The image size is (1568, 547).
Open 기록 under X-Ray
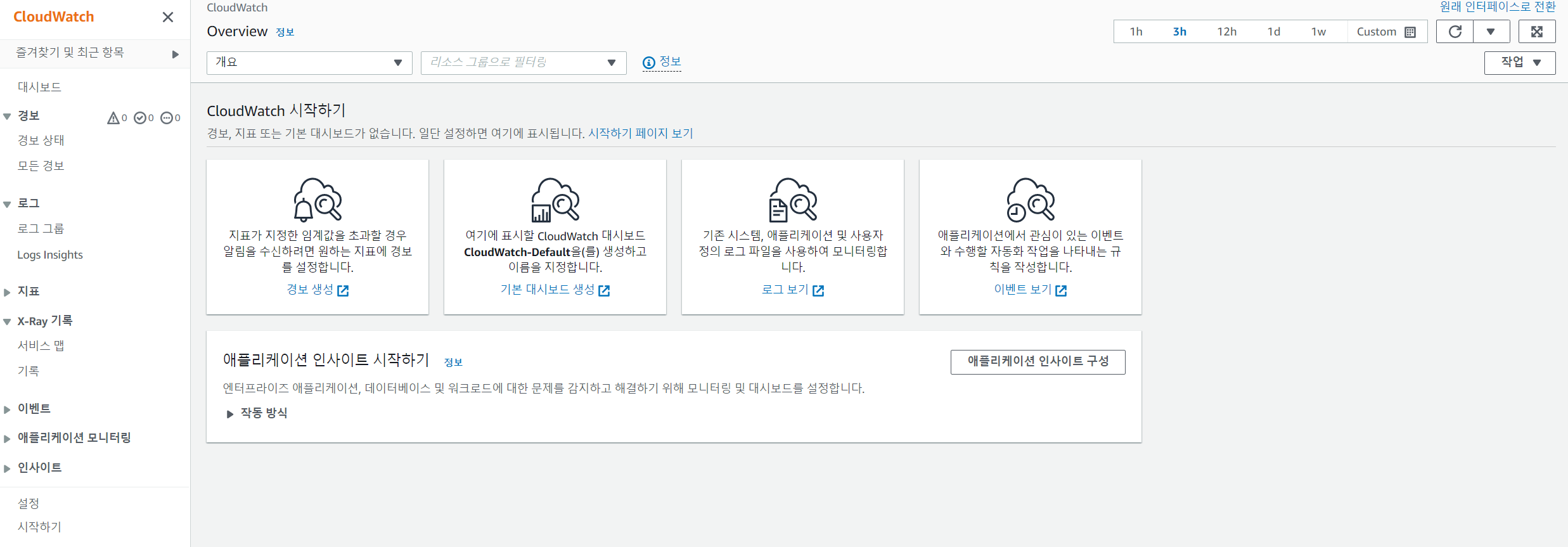(x=29, y=371)
